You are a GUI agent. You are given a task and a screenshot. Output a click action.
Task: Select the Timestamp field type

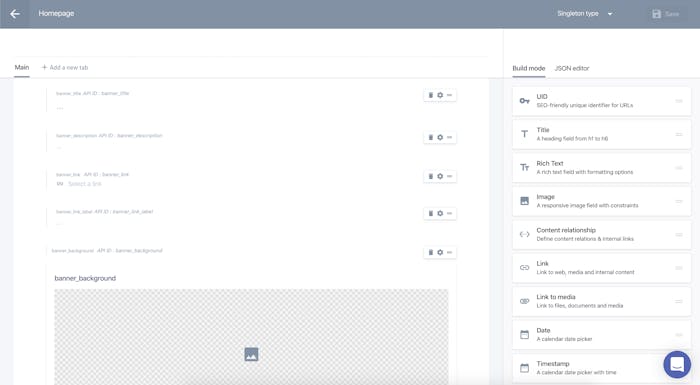pos(601,368)
